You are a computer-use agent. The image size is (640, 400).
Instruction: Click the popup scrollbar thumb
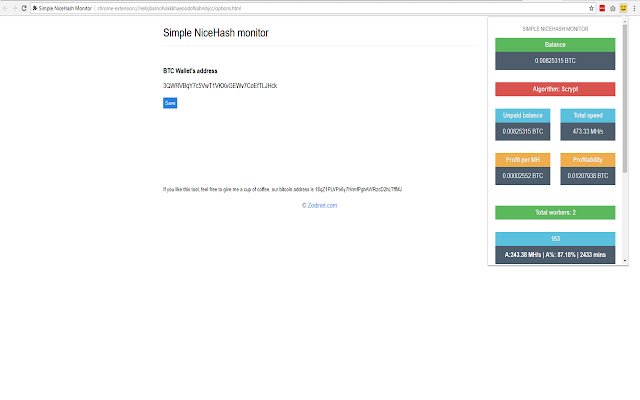coord(625,98)
